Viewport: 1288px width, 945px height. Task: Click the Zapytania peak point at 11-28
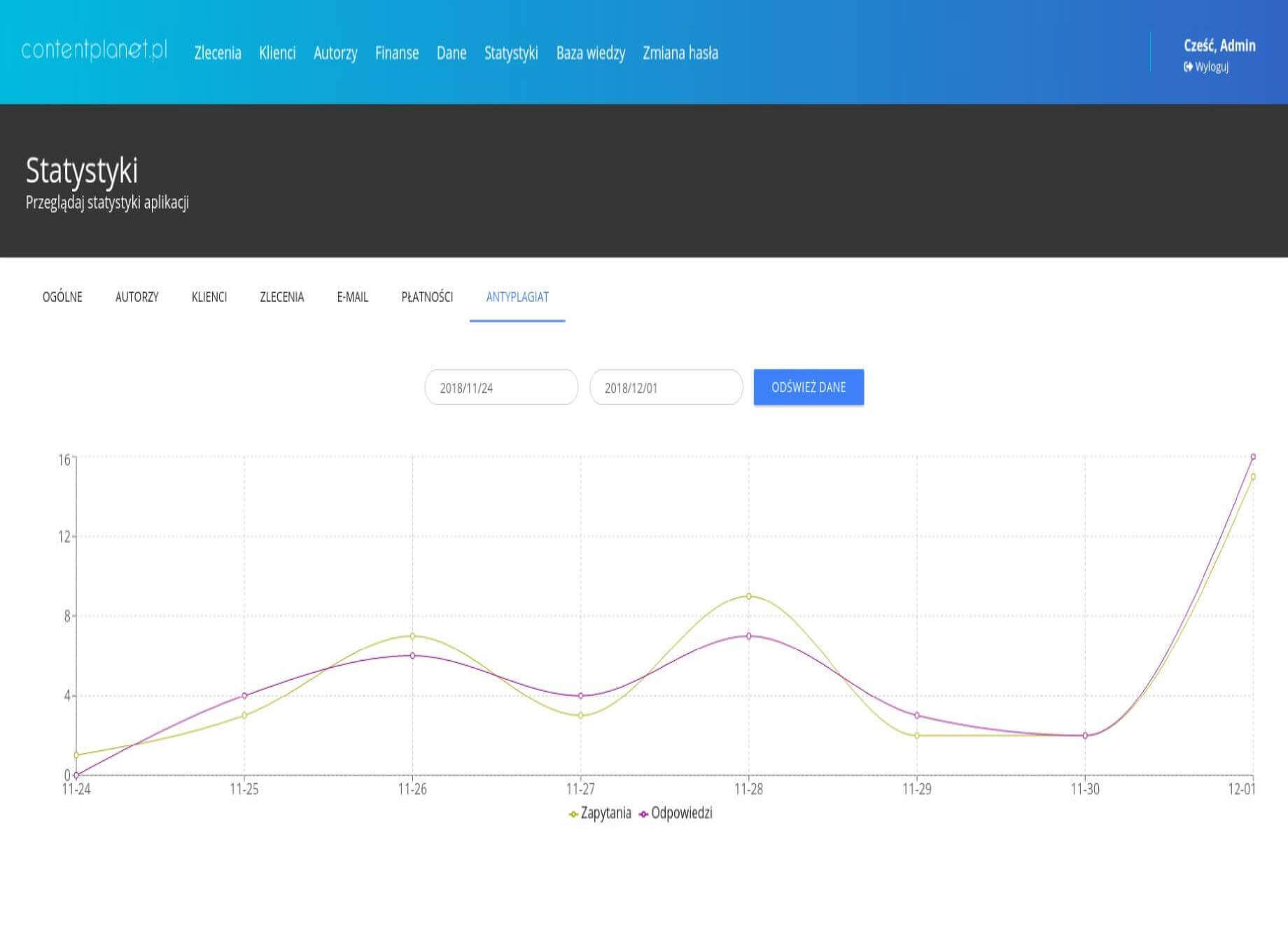coord(749,596)
